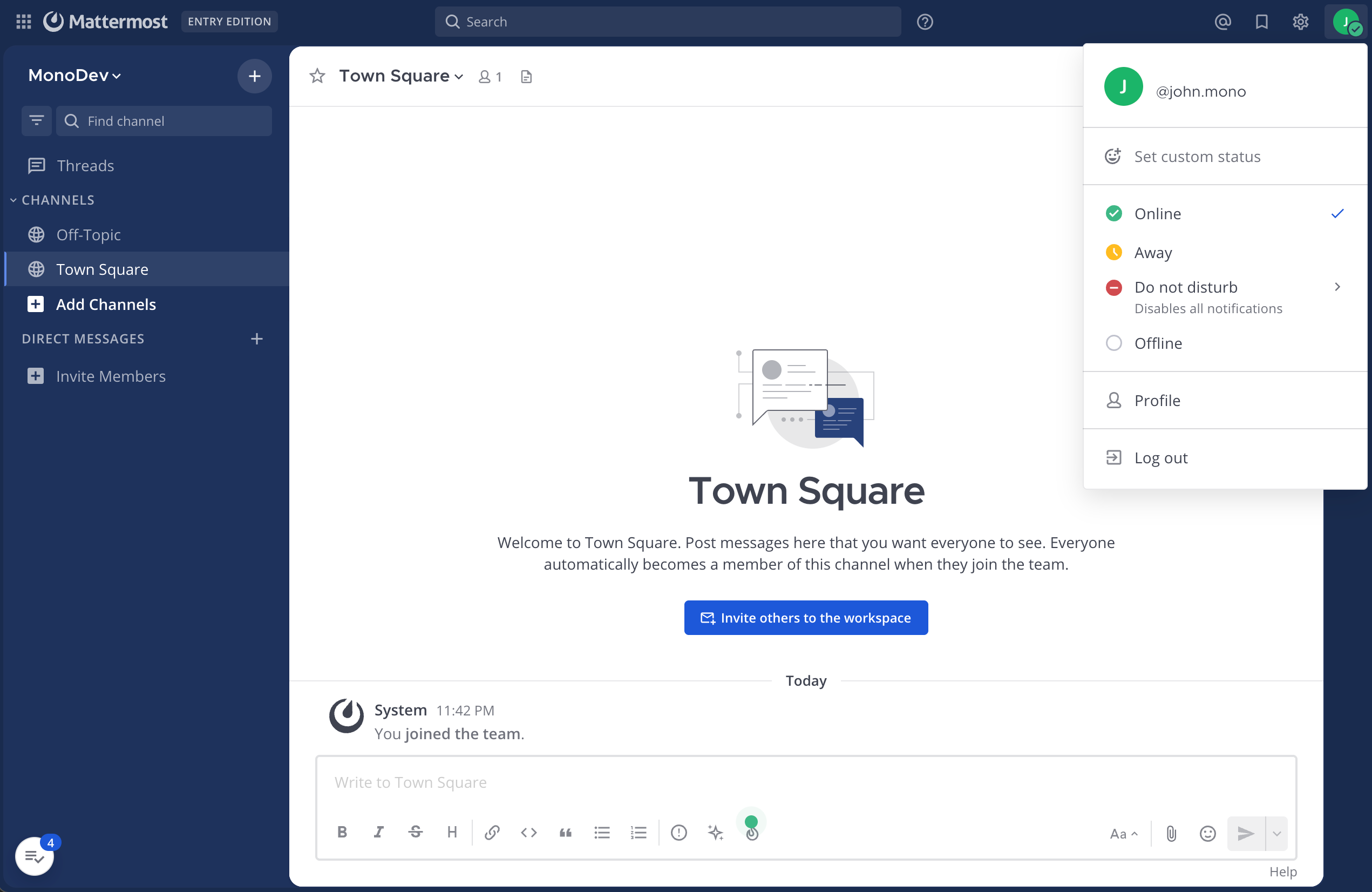Open recent mentions at-sign icon
This screenshot has width=1372, height=892.
(x=1222, y=22)
